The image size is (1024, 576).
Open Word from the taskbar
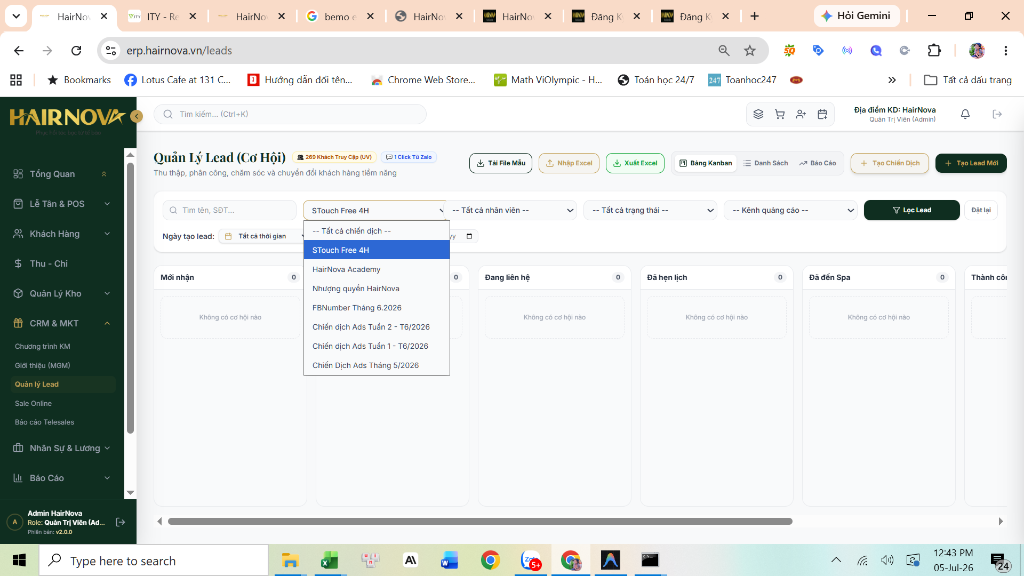pyautogui.click(x=449, y=560)
